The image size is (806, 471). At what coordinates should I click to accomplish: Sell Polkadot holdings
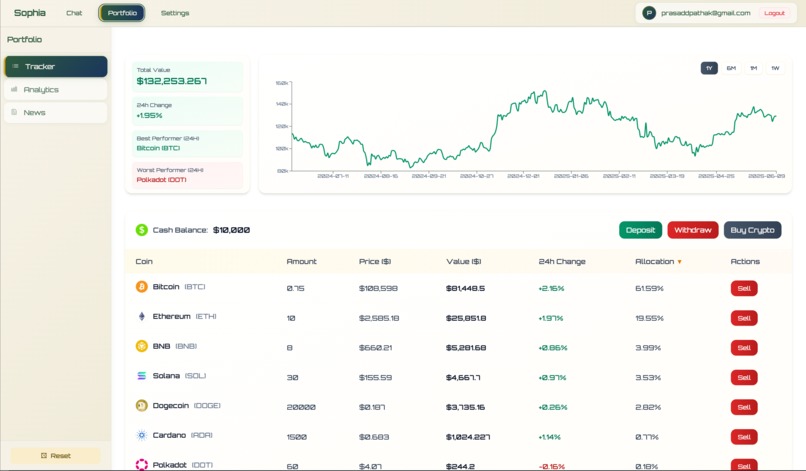[x=744, y=465]
